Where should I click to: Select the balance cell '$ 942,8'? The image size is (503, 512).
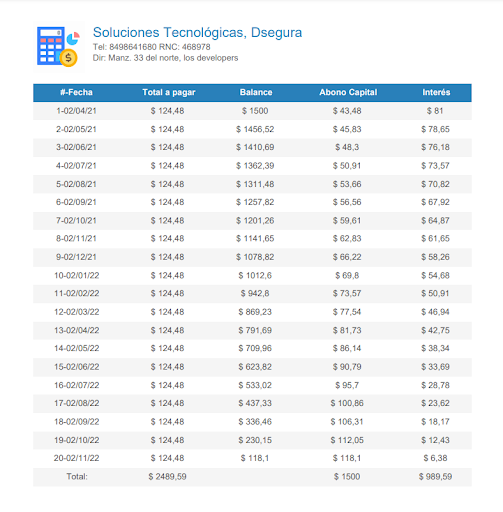[255, 294]
